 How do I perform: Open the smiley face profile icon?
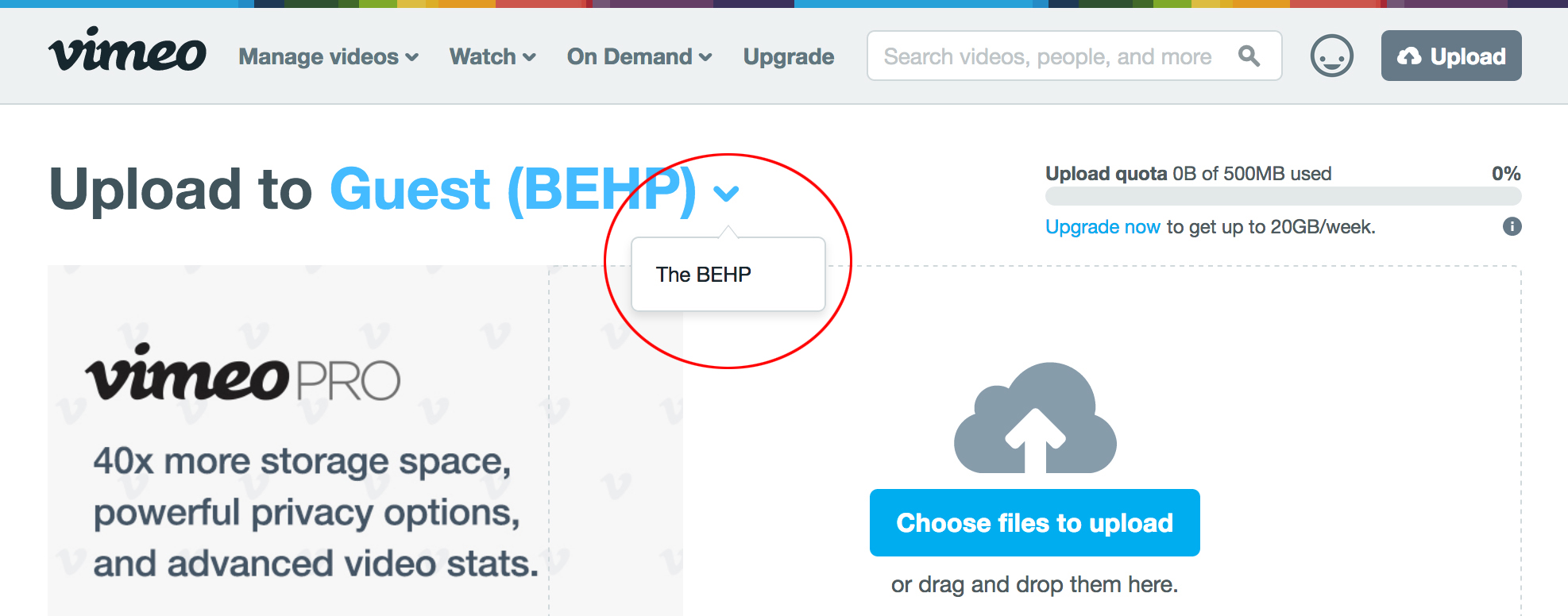pos(1331,56)
